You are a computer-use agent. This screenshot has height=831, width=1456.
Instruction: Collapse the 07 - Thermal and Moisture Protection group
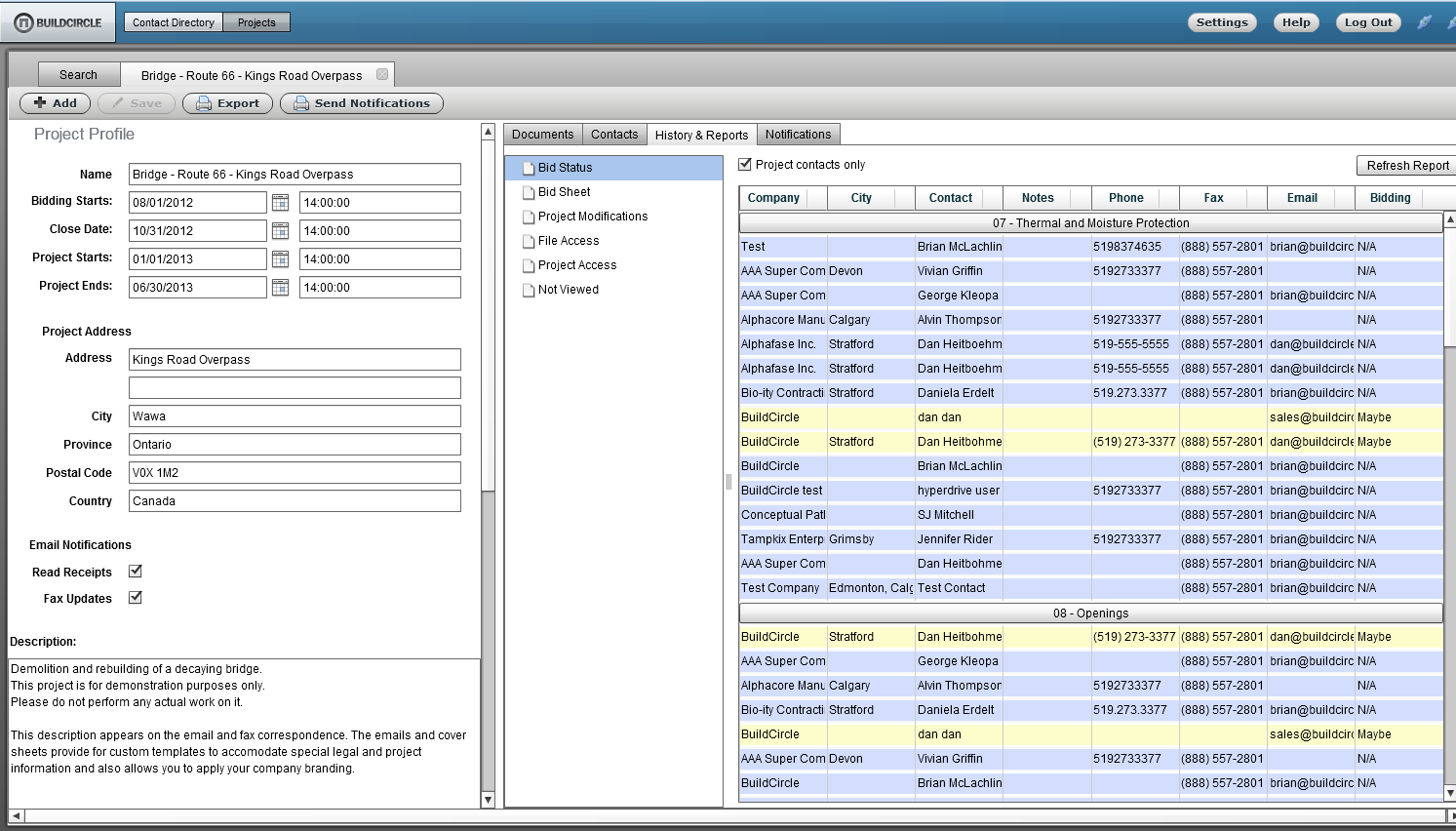[1091, 223]
